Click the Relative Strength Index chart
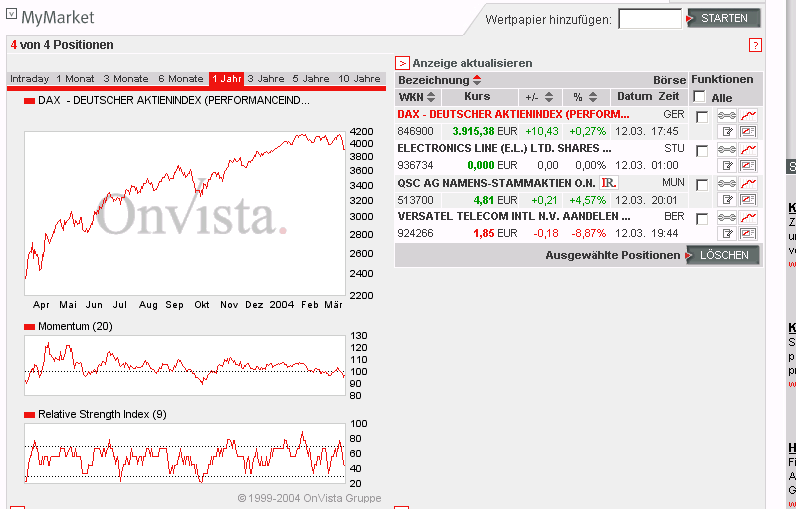796x509 pixels. (185, 453)
